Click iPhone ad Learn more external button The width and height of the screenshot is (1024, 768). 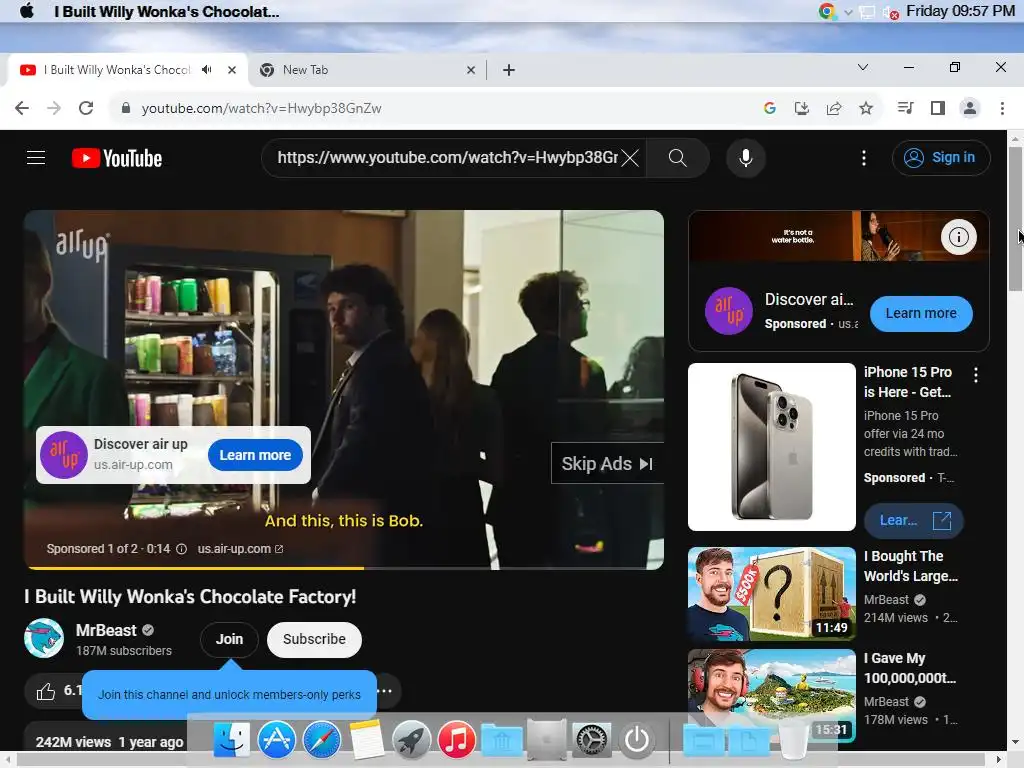914,520
